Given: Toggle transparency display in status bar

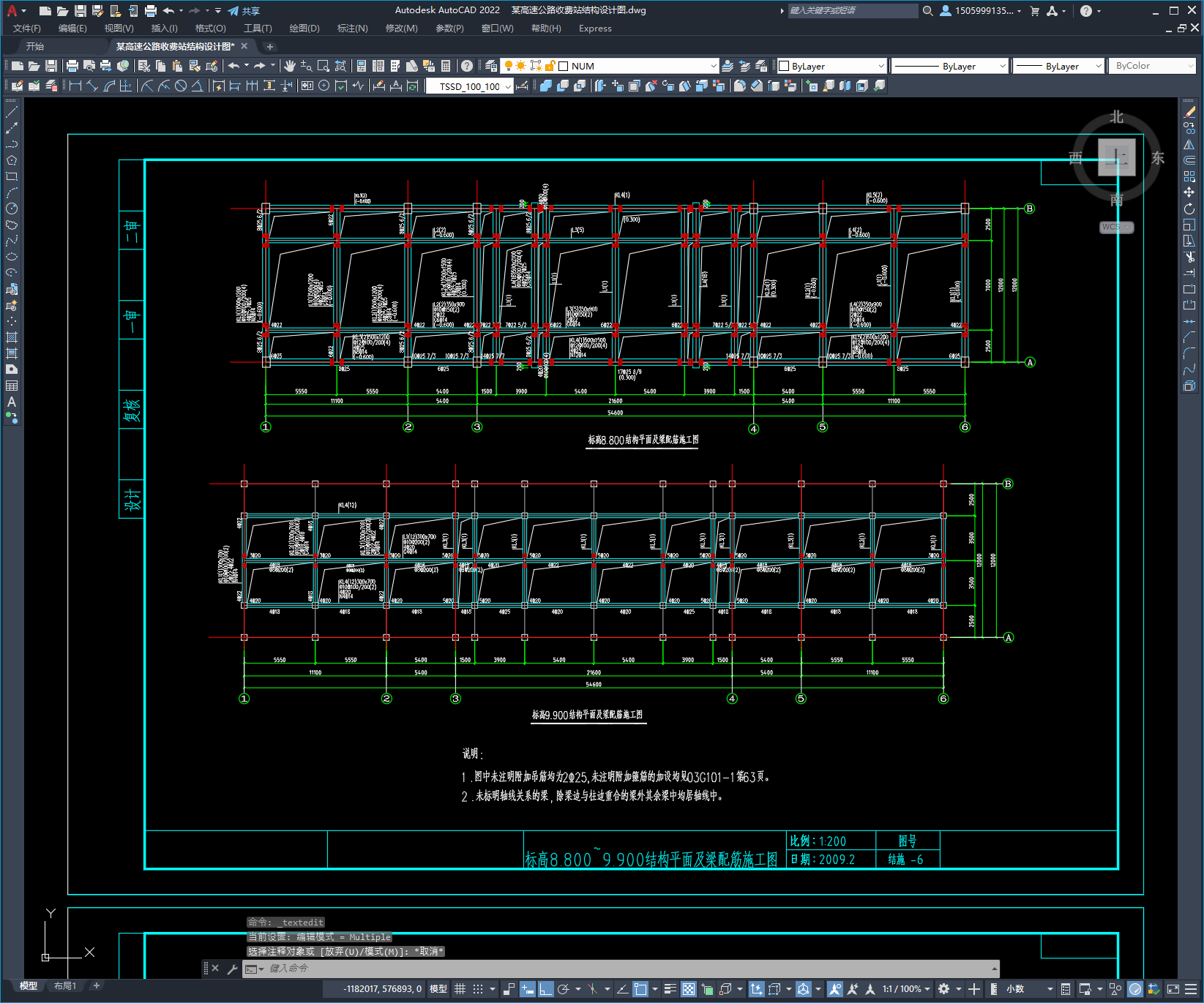Looking at the screenshot, I should coord(689,989).
